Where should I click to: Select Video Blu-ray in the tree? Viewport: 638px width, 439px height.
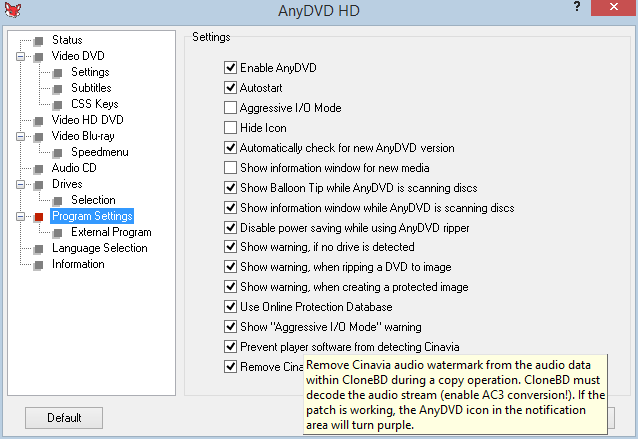83,136
